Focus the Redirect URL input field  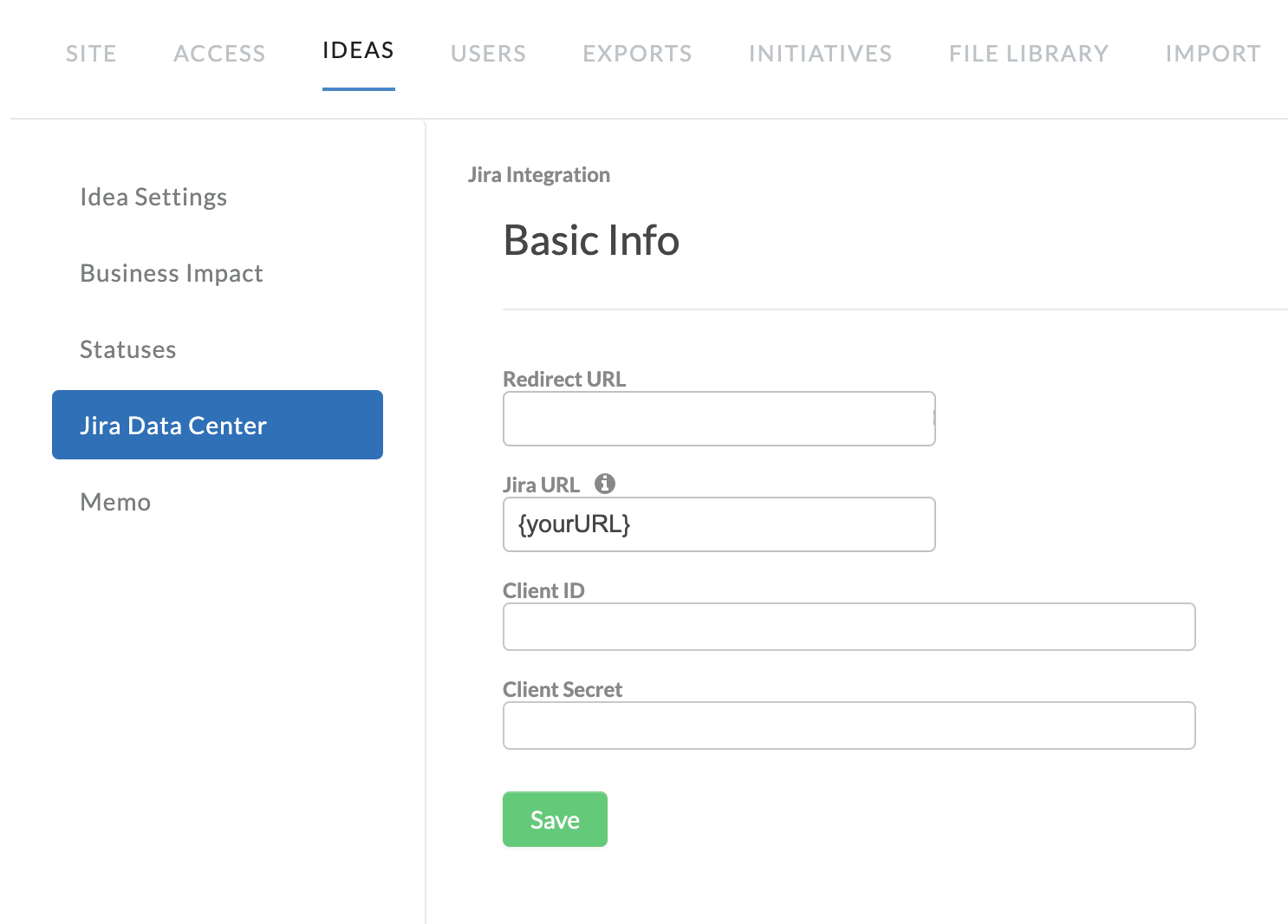719,419
